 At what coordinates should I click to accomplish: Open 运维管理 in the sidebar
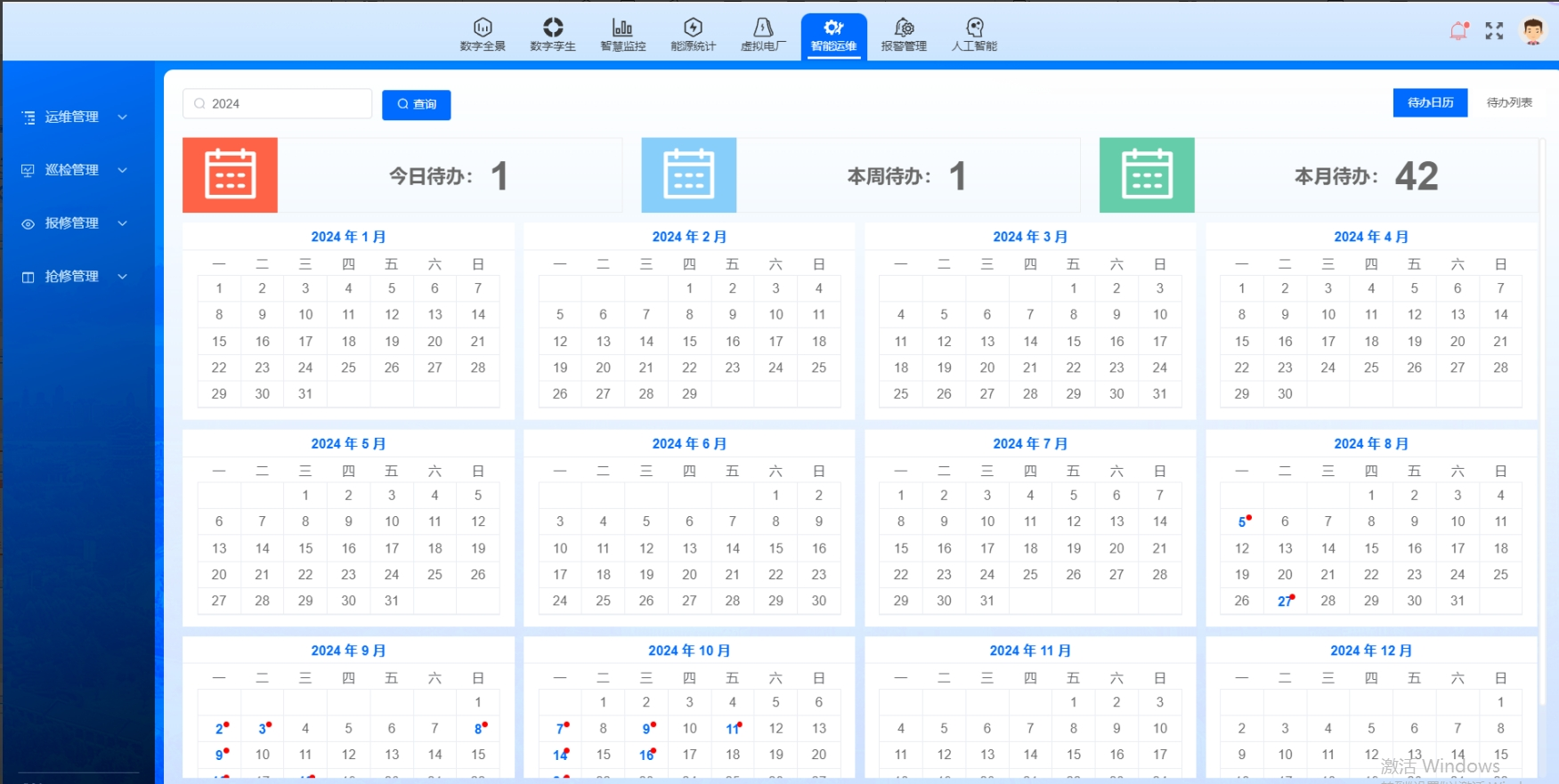pyautogui.click(x=72, y=117)
